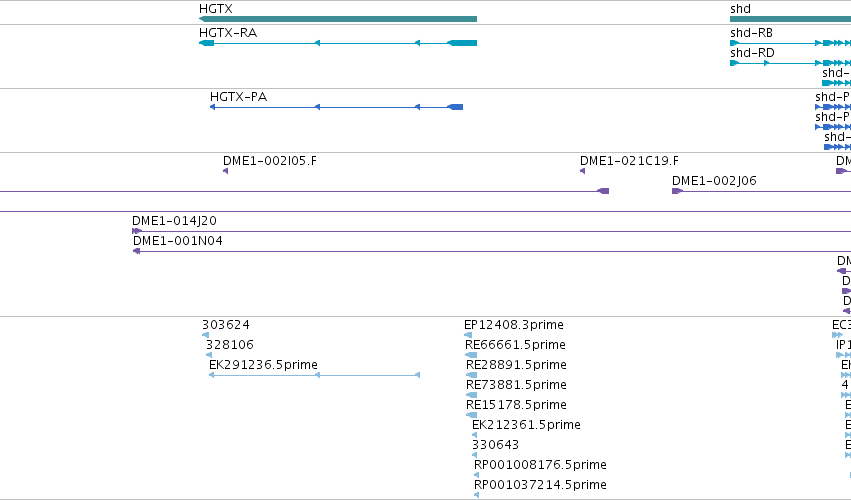
Task: Click the DME1-014J20 clone start marker
Action: coord(137,231)
